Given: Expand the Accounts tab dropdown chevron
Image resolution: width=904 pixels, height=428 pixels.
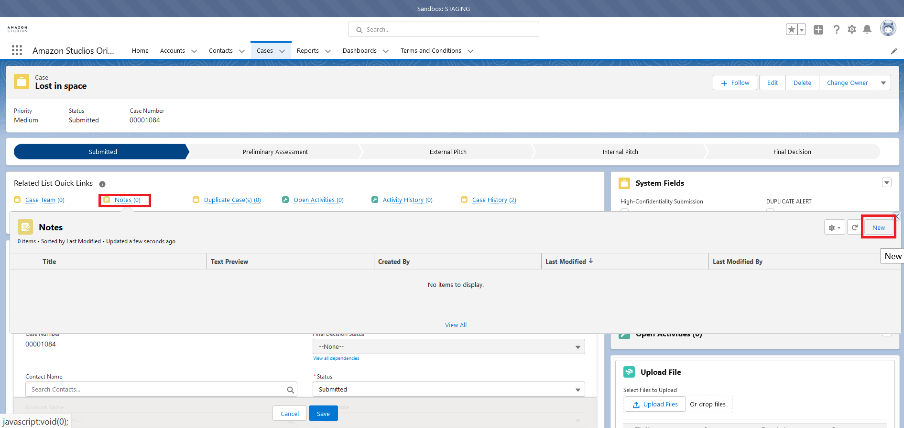Looking at the screenshot, I should point(194,51).
